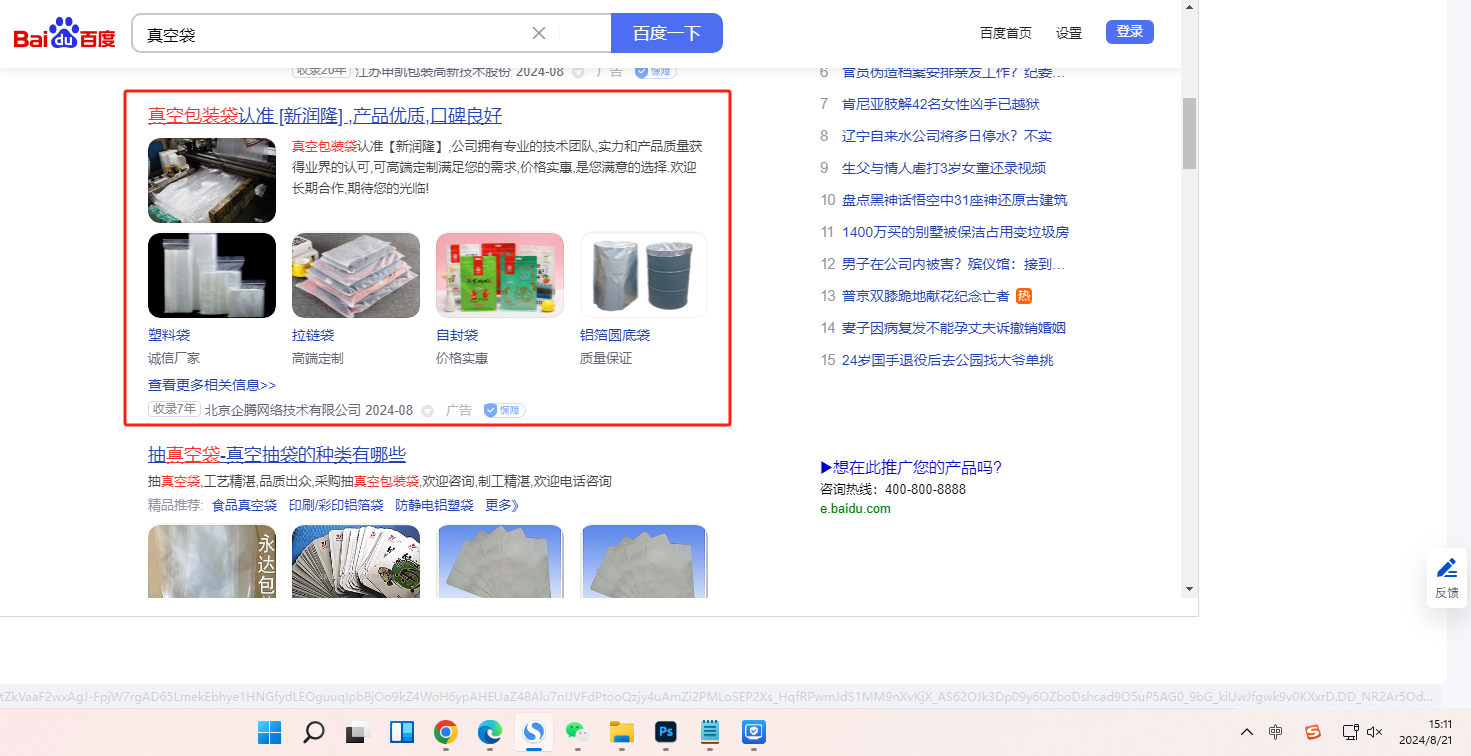This screenshot has height=756, width=1471.
Task: Launch Microsoft Edge from the taskbar
Action: tap(490, 732)
